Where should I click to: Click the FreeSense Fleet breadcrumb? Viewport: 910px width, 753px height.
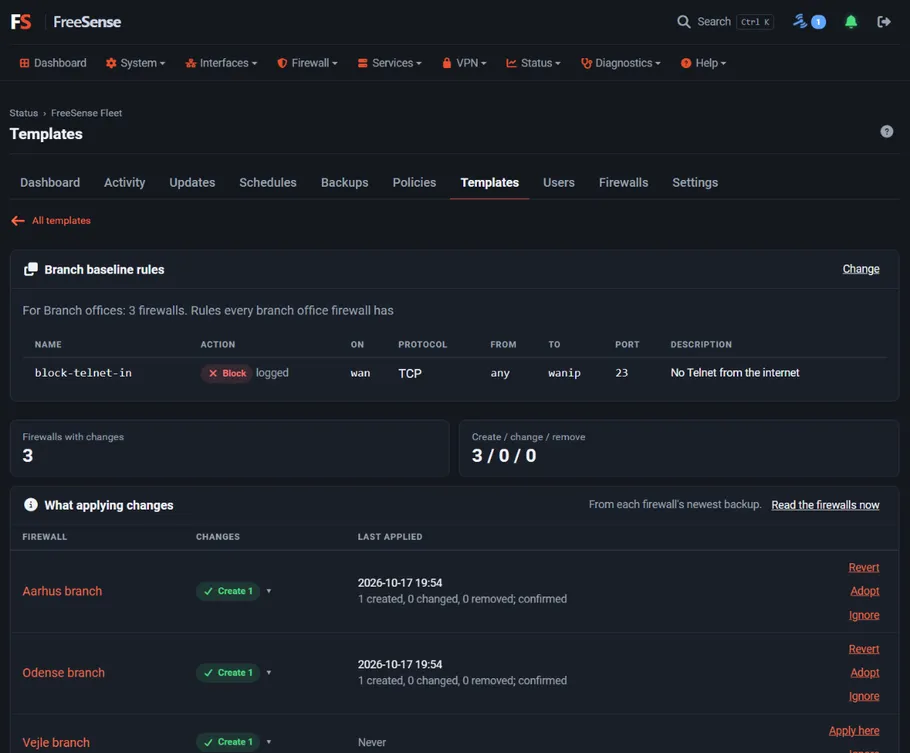86,113
